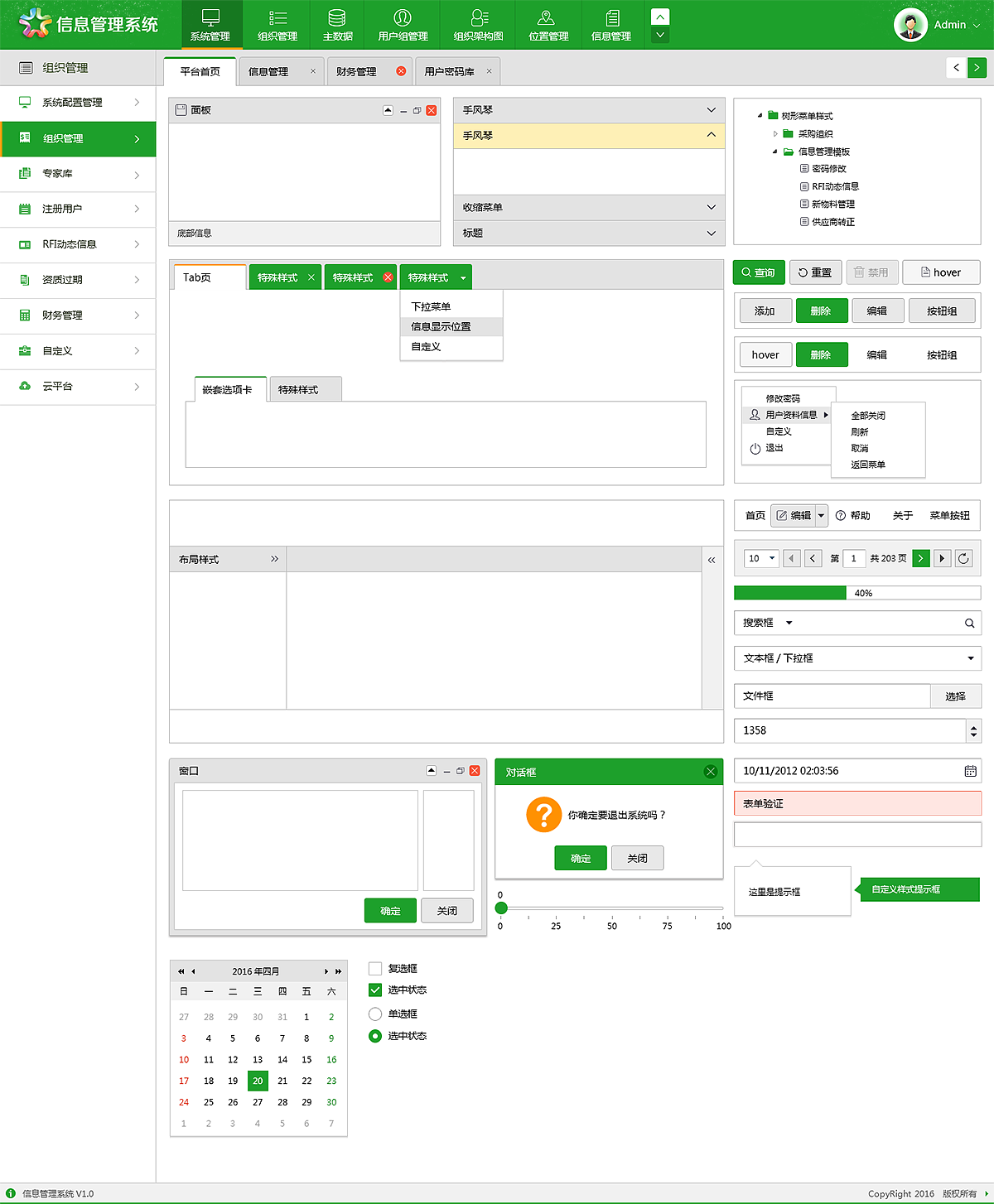Open the RFI动态信息 sidebar entry

(24, 244)
